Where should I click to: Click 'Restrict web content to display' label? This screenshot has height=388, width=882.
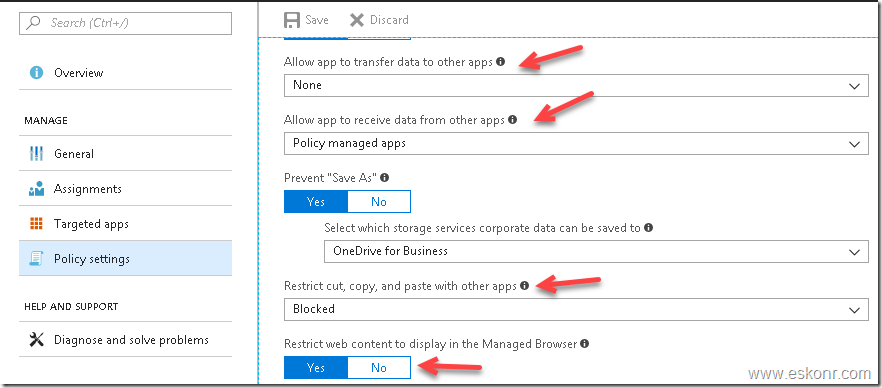tap(430, 344)
